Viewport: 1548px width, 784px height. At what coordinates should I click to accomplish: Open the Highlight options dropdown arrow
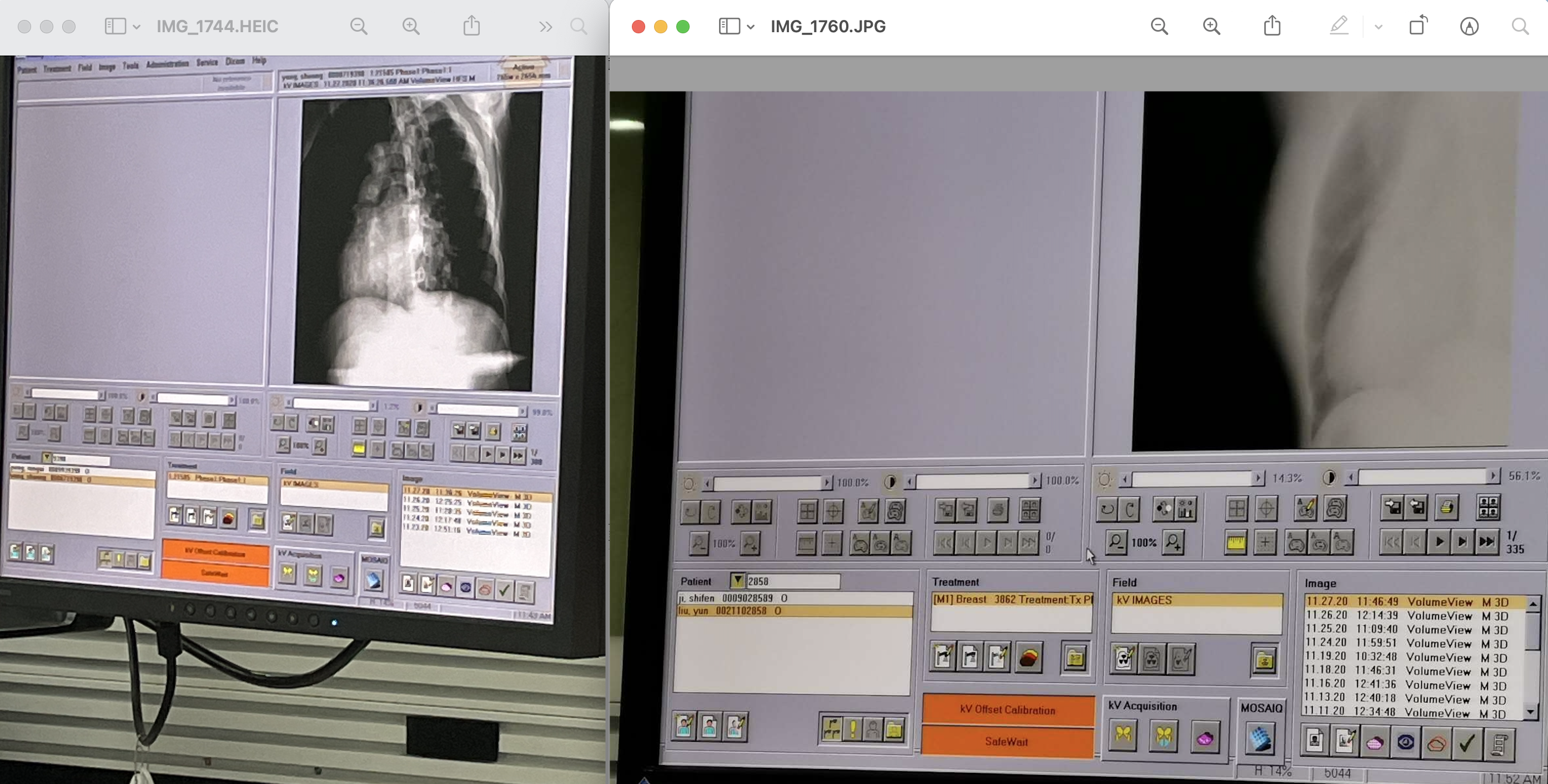[1379, 27]
